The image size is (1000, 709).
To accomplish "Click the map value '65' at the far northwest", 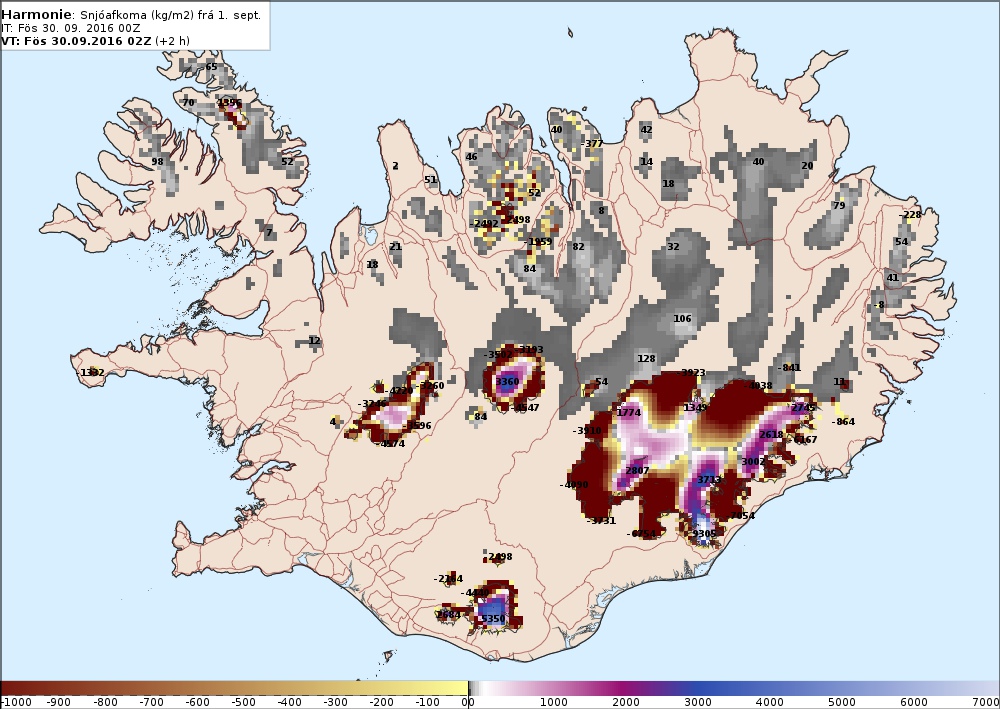I will pos(211,66).
